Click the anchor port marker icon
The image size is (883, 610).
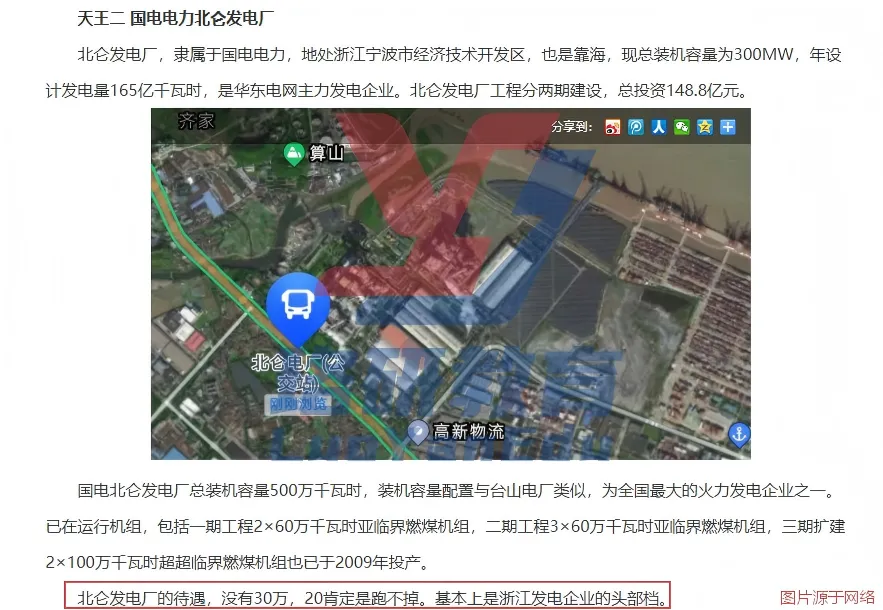pos(738,435)
